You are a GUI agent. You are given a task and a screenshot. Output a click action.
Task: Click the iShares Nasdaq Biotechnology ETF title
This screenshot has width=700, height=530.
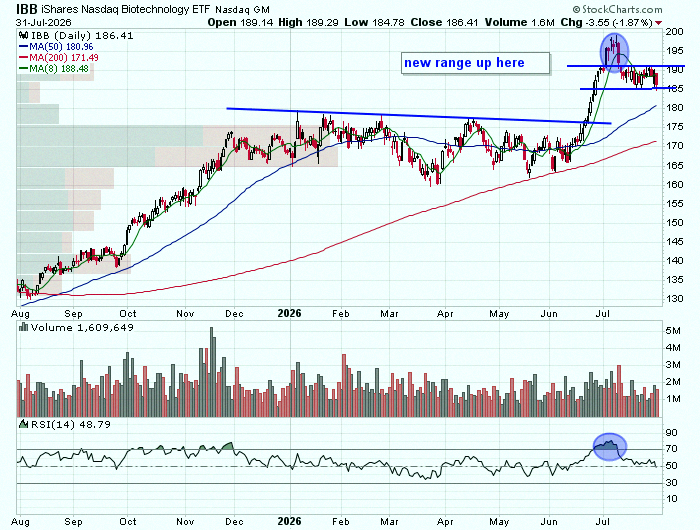coord(126,9)
